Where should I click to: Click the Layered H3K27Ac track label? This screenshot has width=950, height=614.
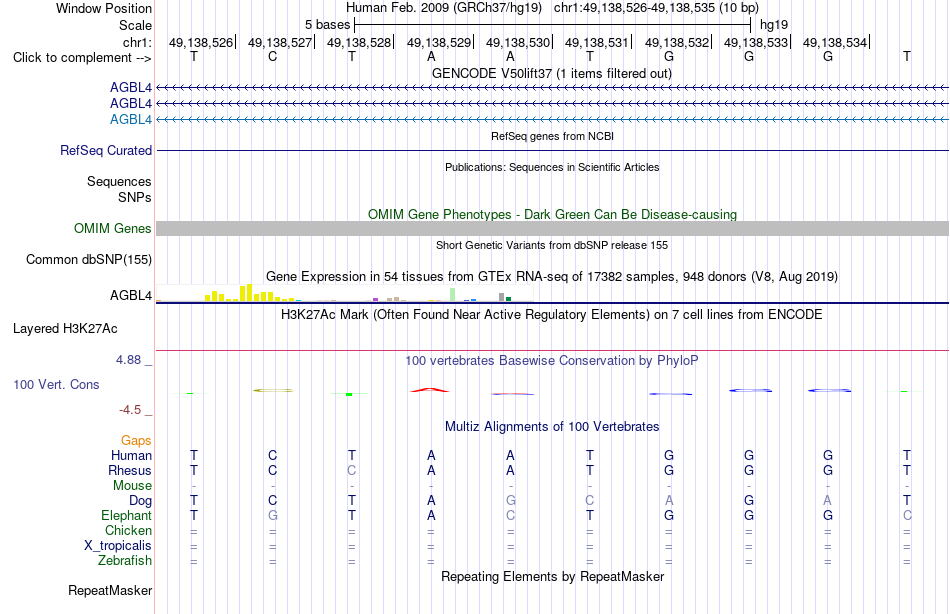coord(65,329)
